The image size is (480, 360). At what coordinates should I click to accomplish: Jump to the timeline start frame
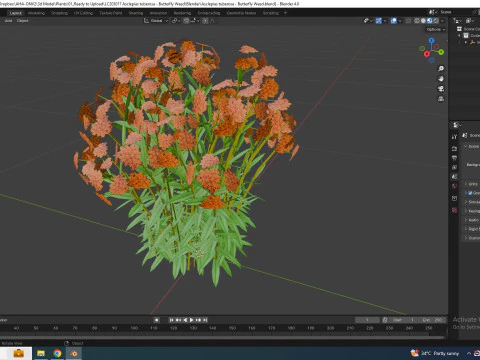point(171,320)
